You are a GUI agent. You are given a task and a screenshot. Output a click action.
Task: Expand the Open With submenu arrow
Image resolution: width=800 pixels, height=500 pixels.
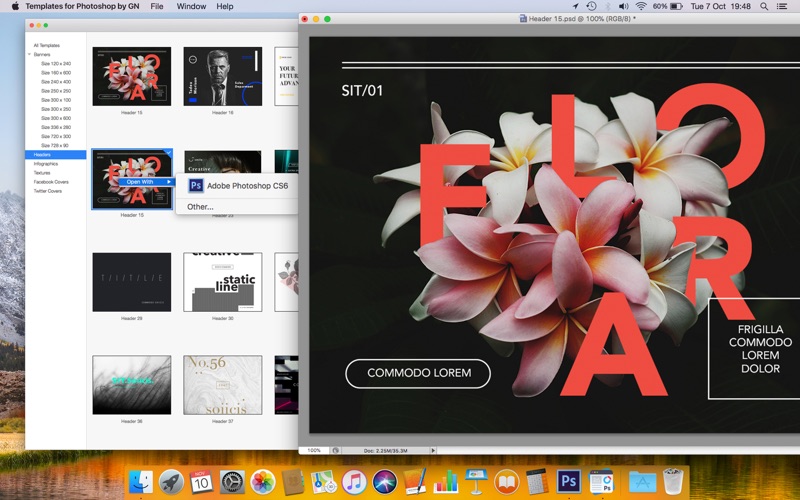(x=169, y=182)
